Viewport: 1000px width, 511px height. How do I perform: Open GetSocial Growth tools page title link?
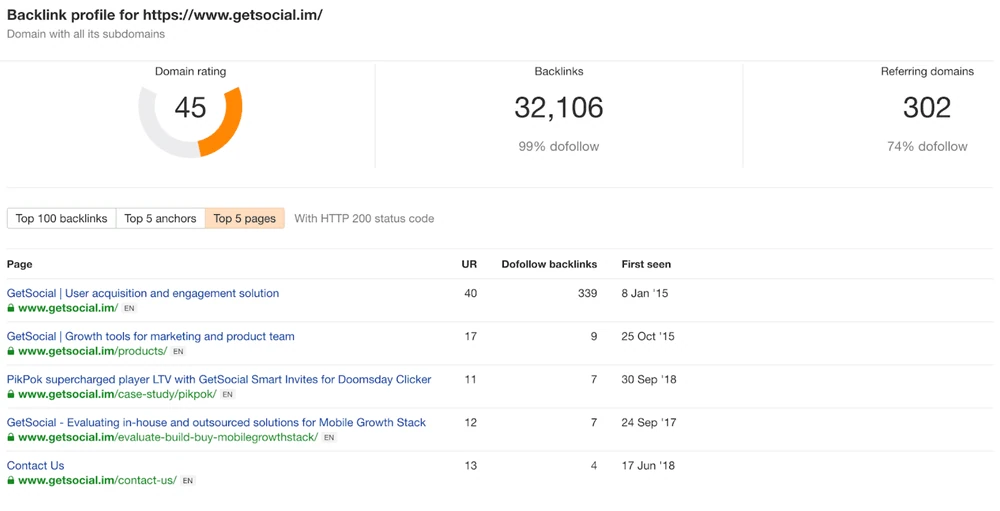151,336
